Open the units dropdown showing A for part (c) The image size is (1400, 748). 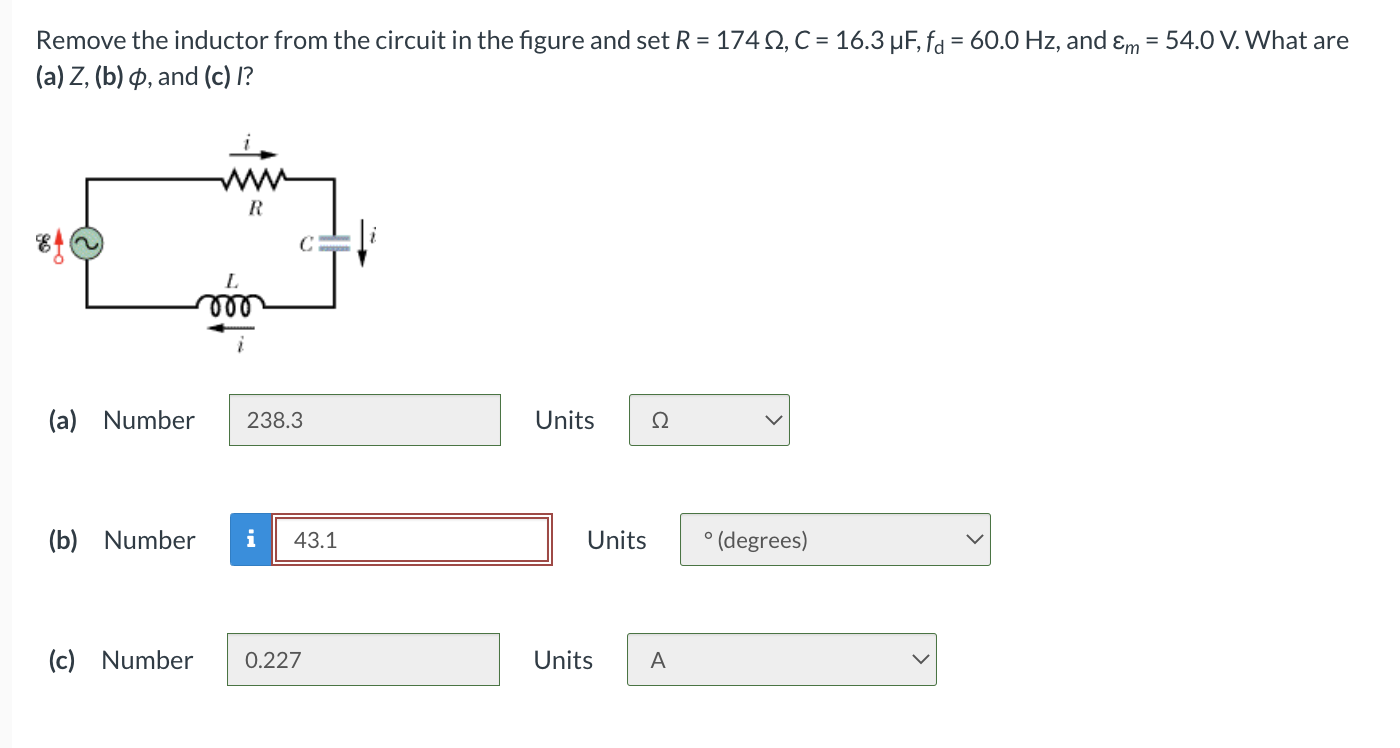tap(781, 659)
